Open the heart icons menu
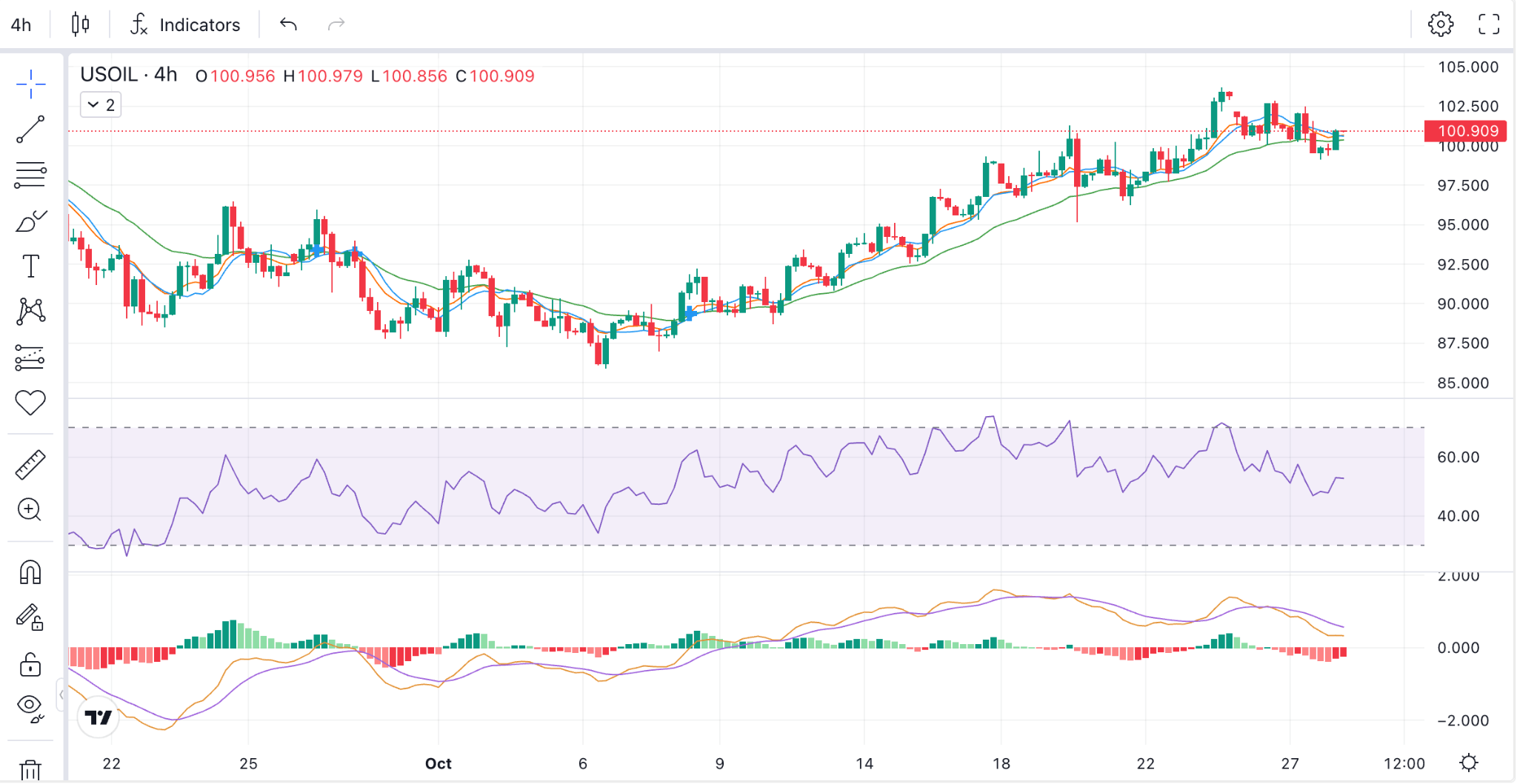Screen dimensions: 1517x784 point(30,403)
